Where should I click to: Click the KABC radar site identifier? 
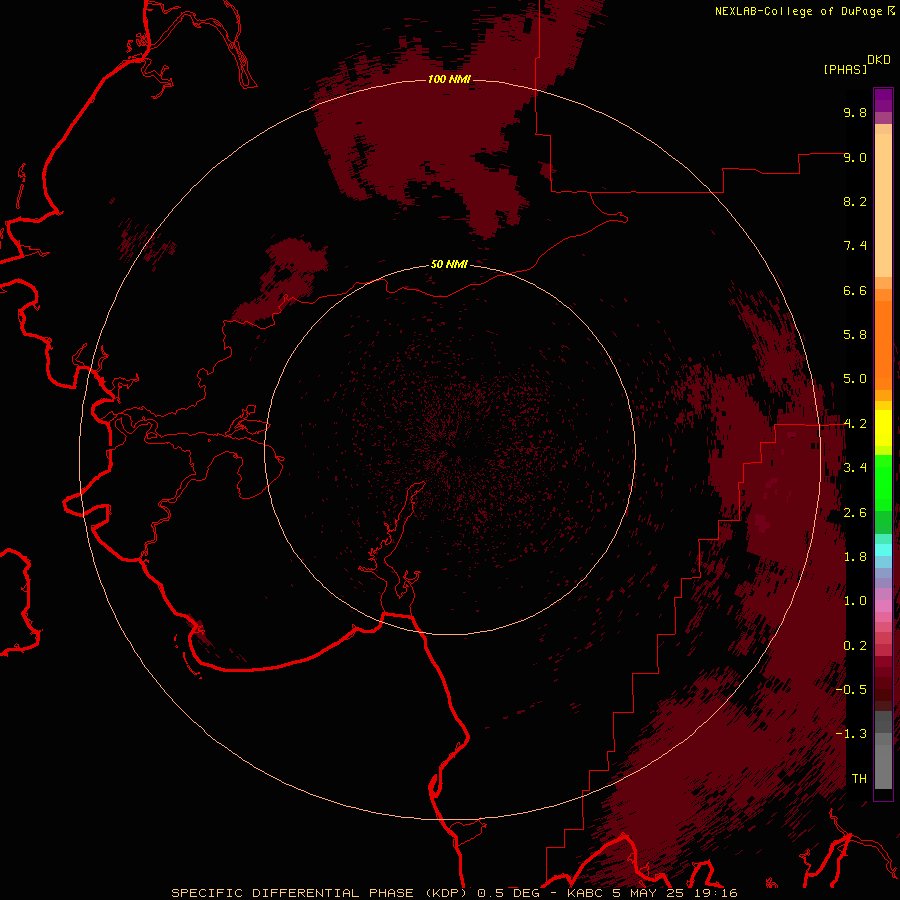(585, 893)
